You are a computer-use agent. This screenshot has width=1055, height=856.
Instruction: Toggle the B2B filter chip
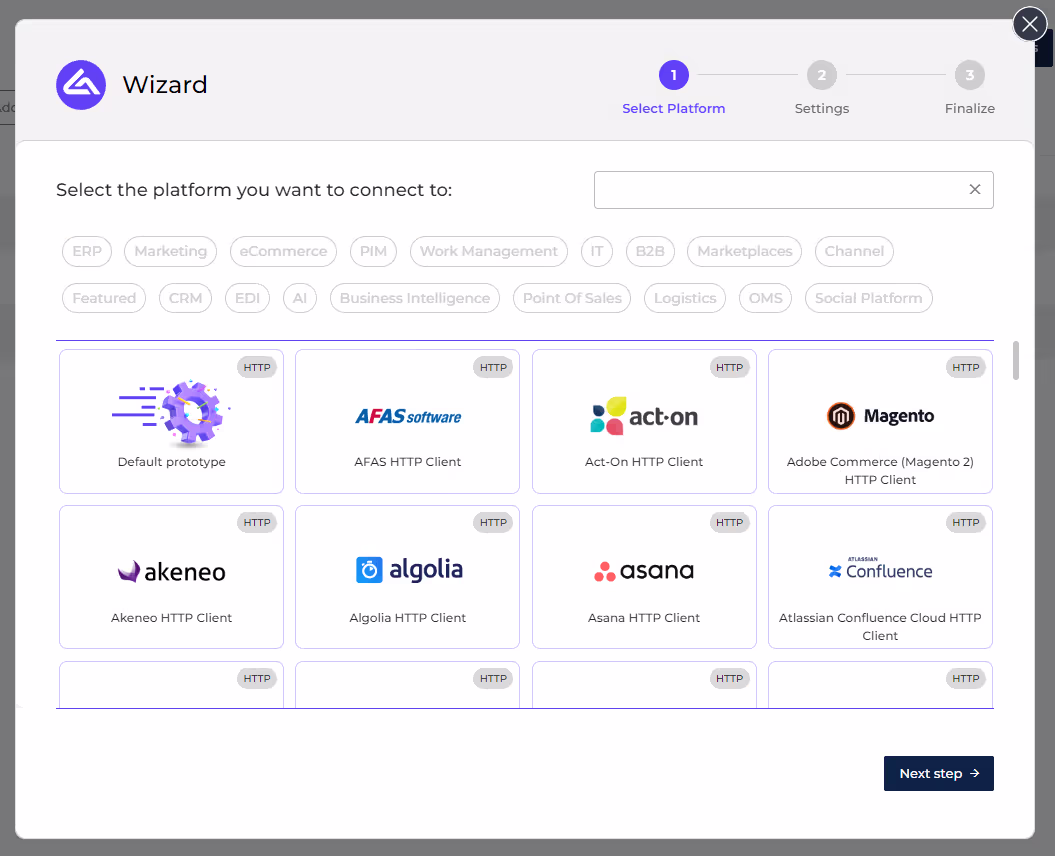[x=650, y=251]
